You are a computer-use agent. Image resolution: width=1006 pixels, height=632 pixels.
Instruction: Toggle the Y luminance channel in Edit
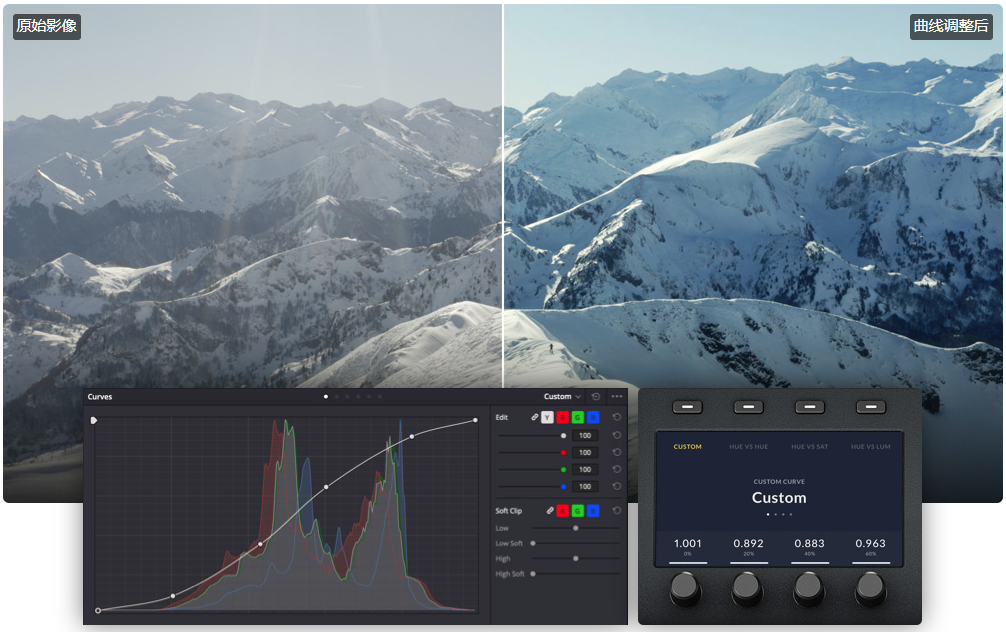pyautogui.click(x=548, y=417)
